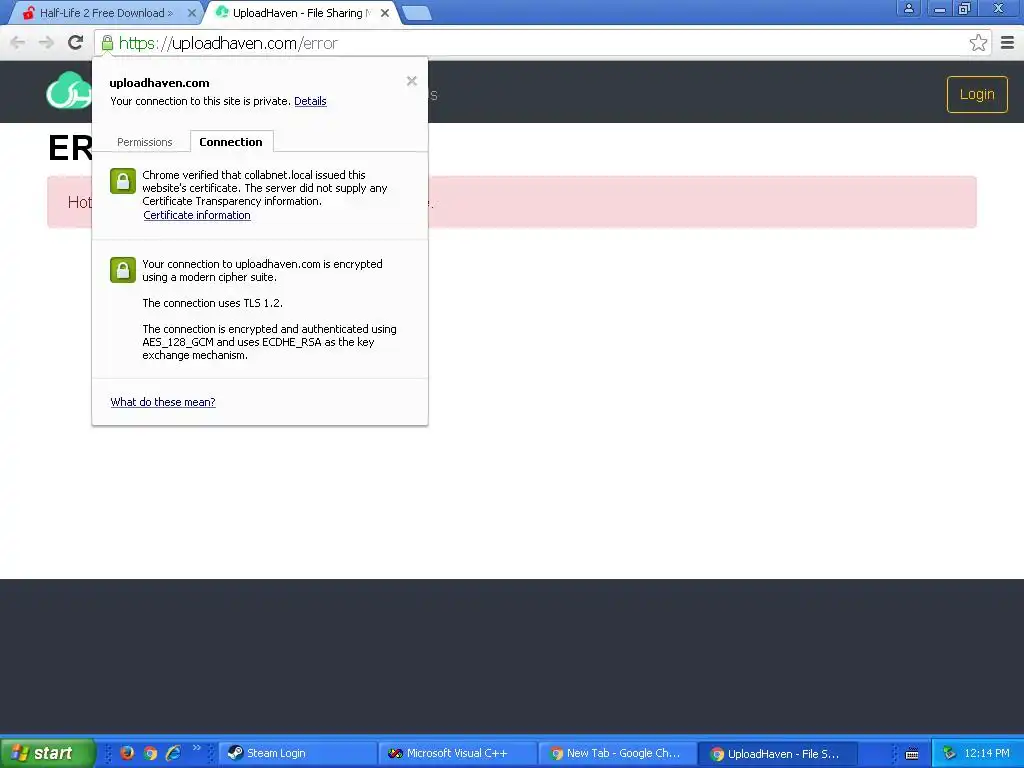The image size is (1024, 768).
Task: Click the certificate verification padlock icon
Action: (x=123, y=181)
